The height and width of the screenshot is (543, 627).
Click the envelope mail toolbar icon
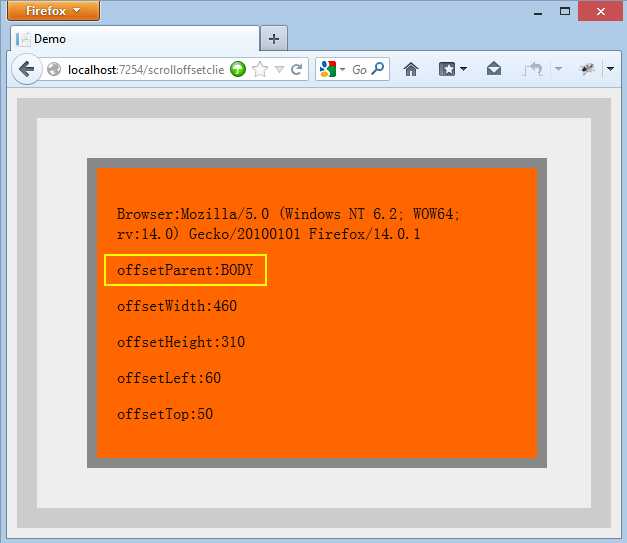pos(494,69)
